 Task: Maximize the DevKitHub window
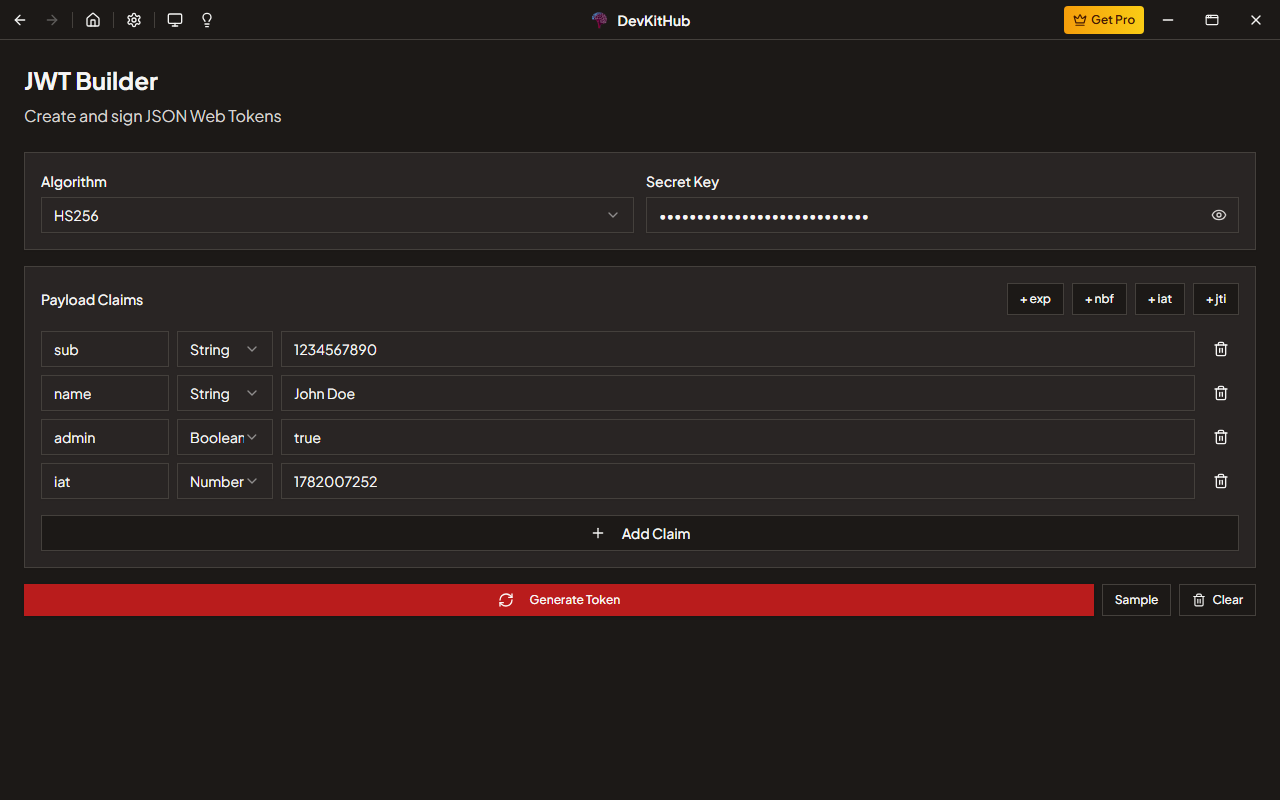tap(1211, 20)
